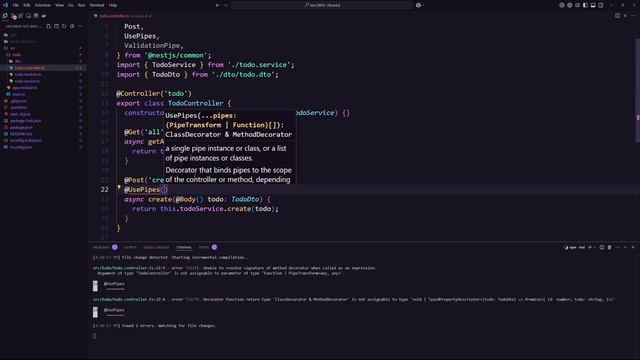This screenshot has width=640, height=360.
Task: Click the New File icon in Explorer header
Action: (49, 26)
